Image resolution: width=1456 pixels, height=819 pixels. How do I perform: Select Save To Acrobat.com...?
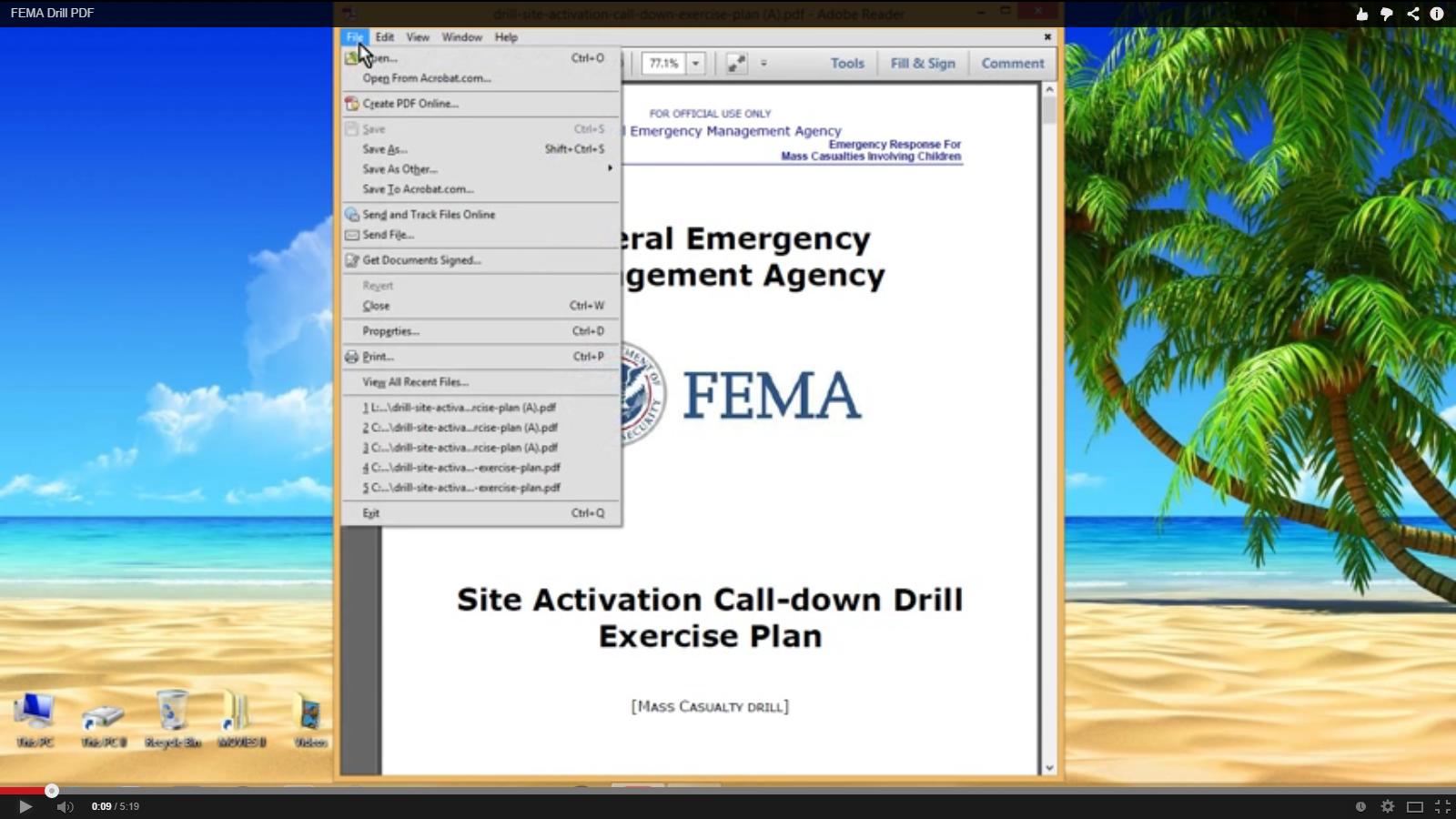pos(480,189)
